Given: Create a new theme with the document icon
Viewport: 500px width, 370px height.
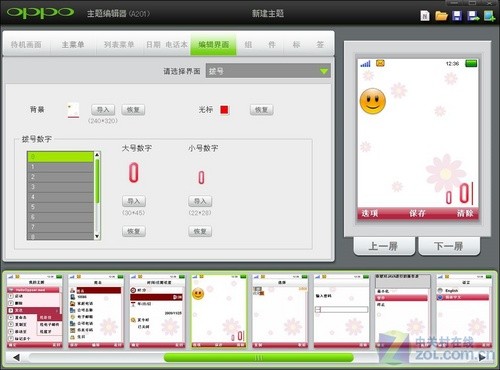Looking at the screenshot, I should pos(425,15).
